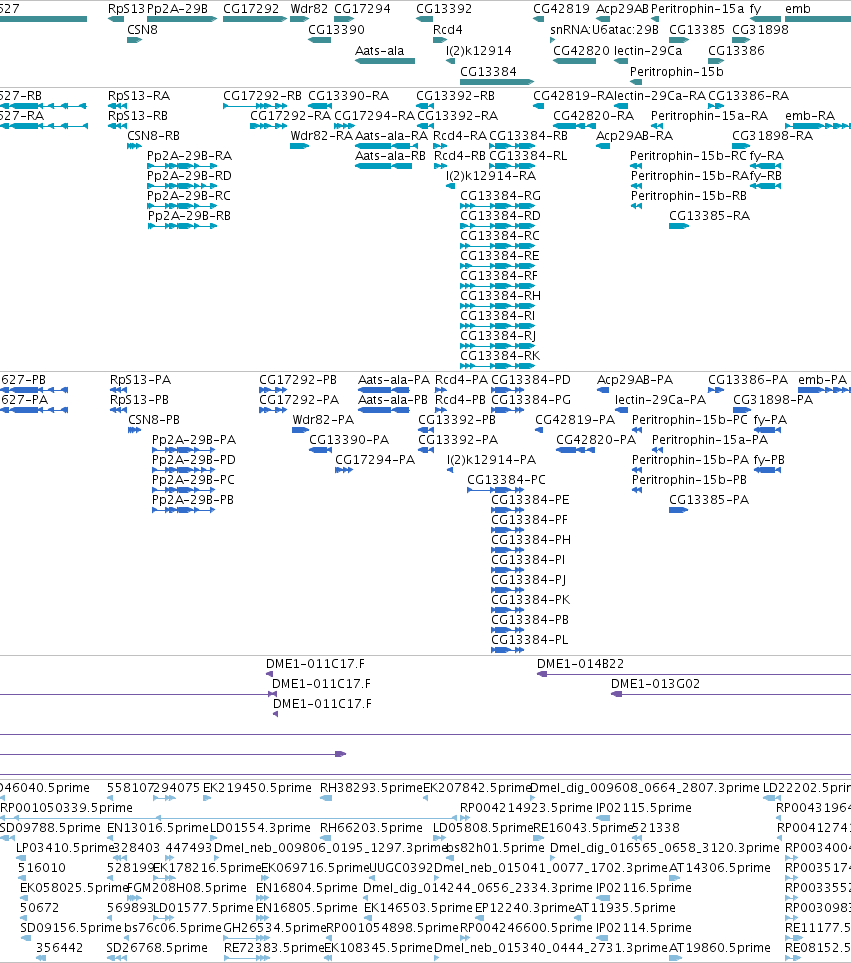Click the CG13386-PA protein label
The height and width of the screenshot is (963, 851).
click(748, 380)
